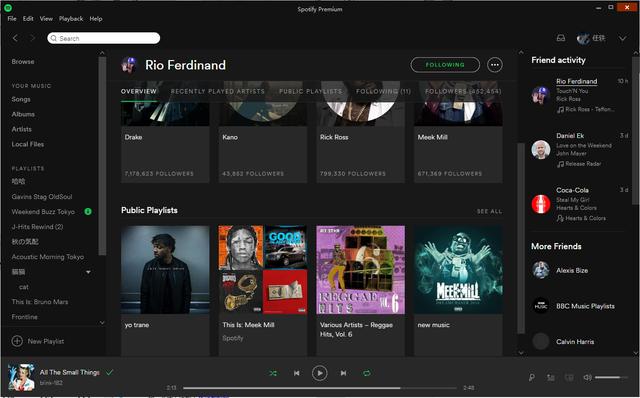Open the Frontline playlist

pos(24,317)
